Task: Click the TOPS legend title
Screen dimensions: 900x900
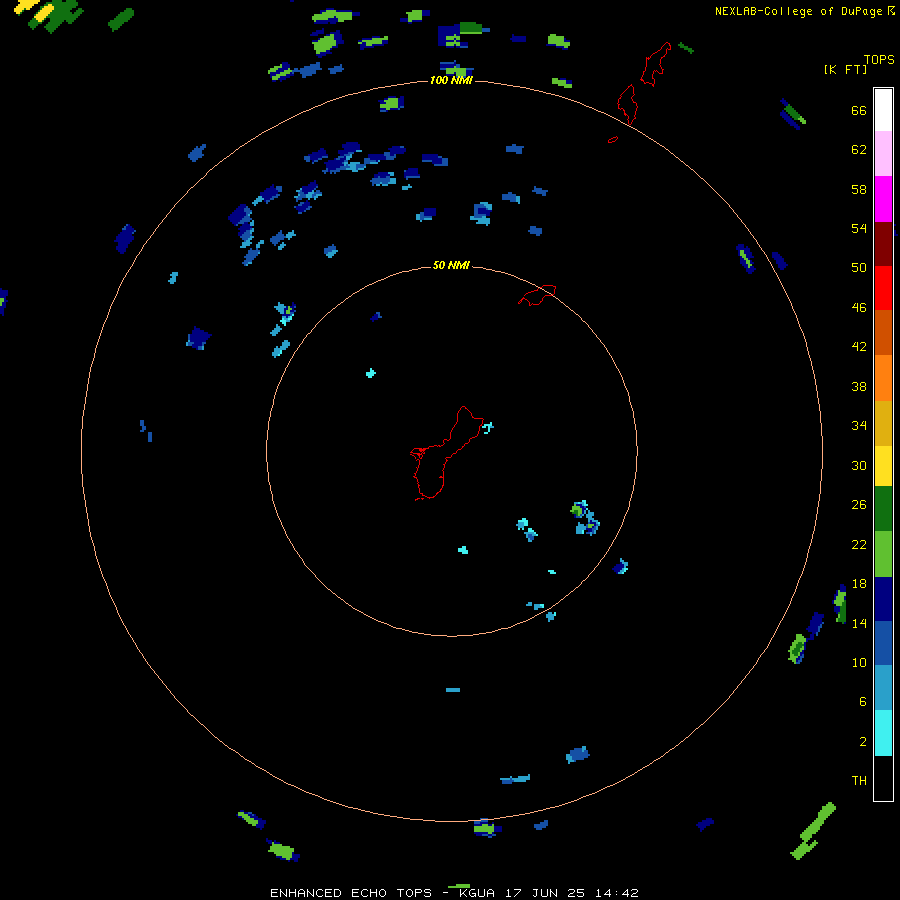Action: click(879, 59)
